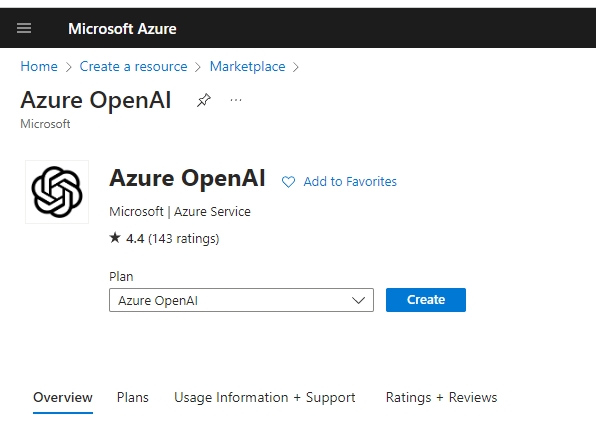Open the hamburger portal menu
Screen dimensions: 596x432
pos(24,28)
